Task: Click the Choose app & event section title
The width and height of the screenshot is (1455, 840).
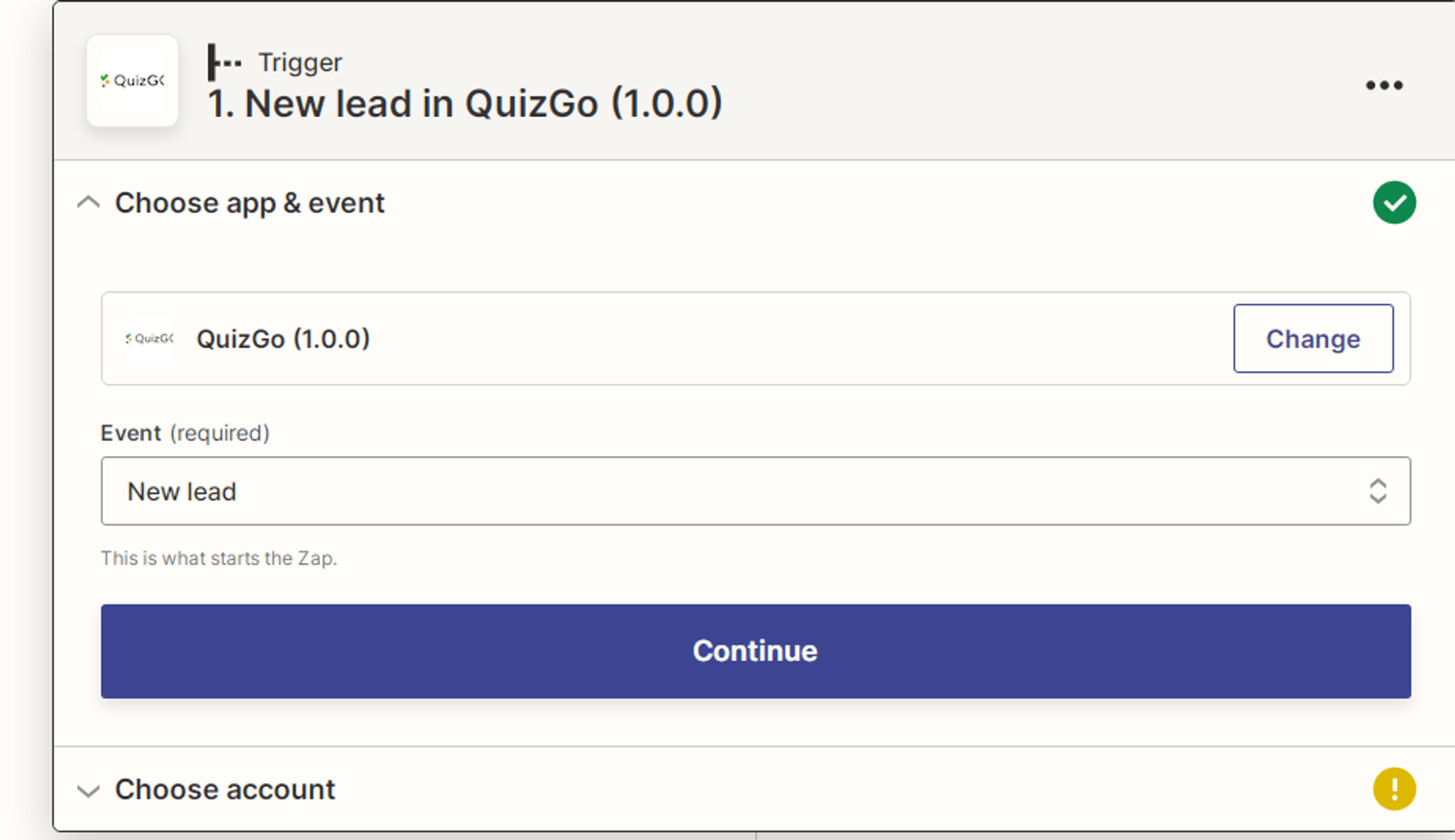Action: pos(250,203)
